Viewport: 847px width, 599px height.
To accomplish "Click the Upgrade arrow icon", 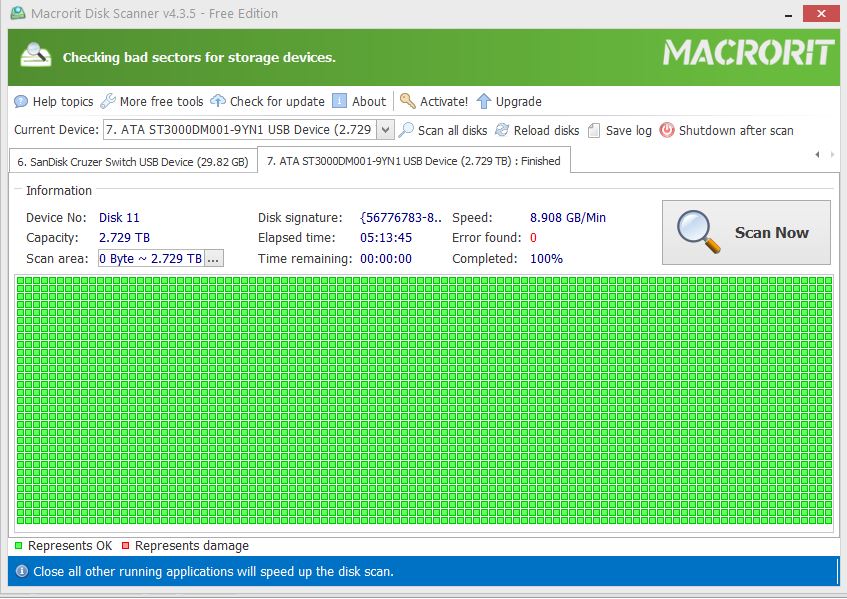I will tap(484, 101).
